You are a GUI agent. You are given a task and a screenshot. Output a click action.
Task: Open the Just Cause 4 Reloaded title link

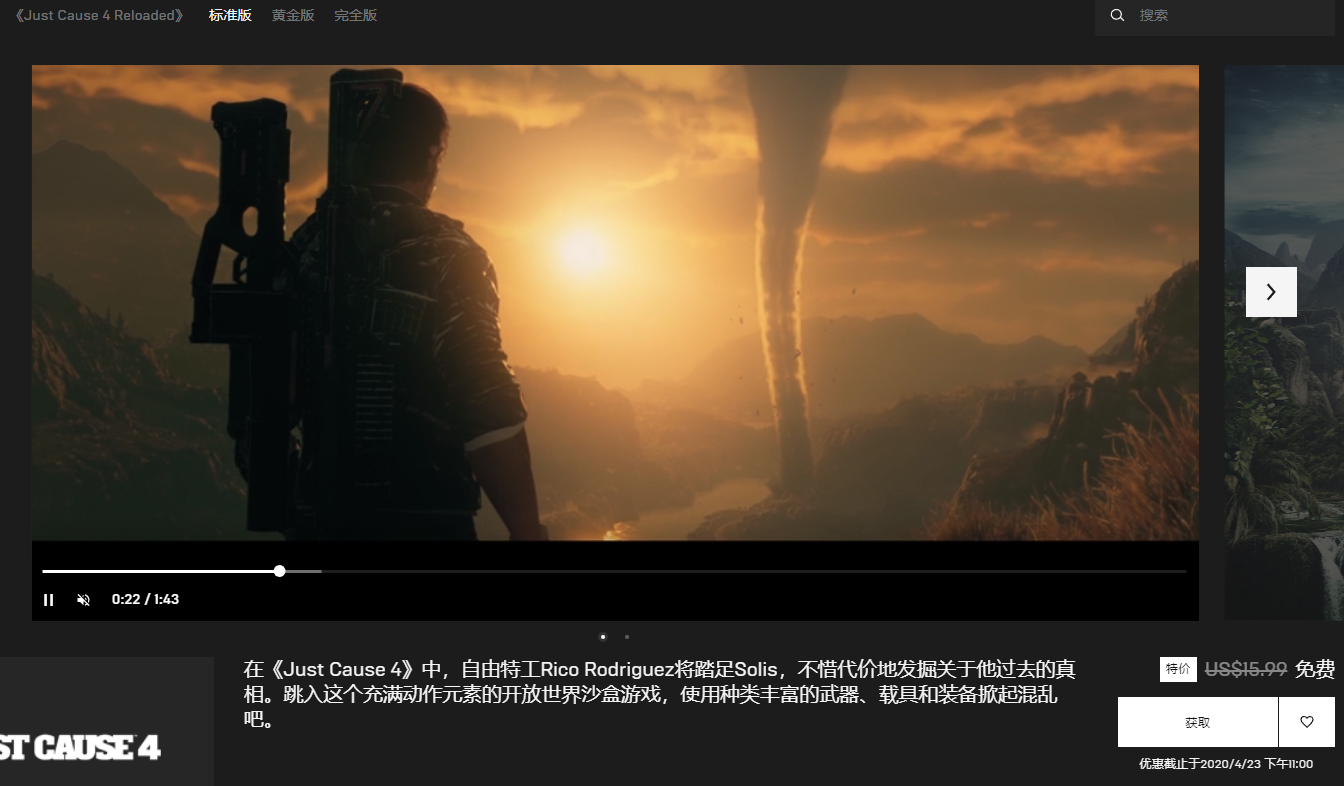(x=97, y=16)
